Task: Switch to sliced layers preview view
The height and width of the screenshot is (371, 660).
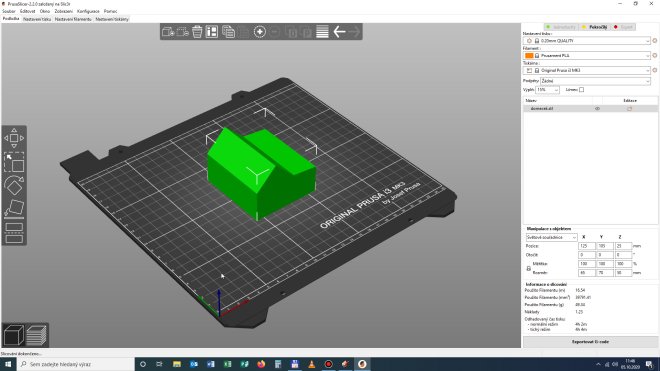Action: (37, 335)
